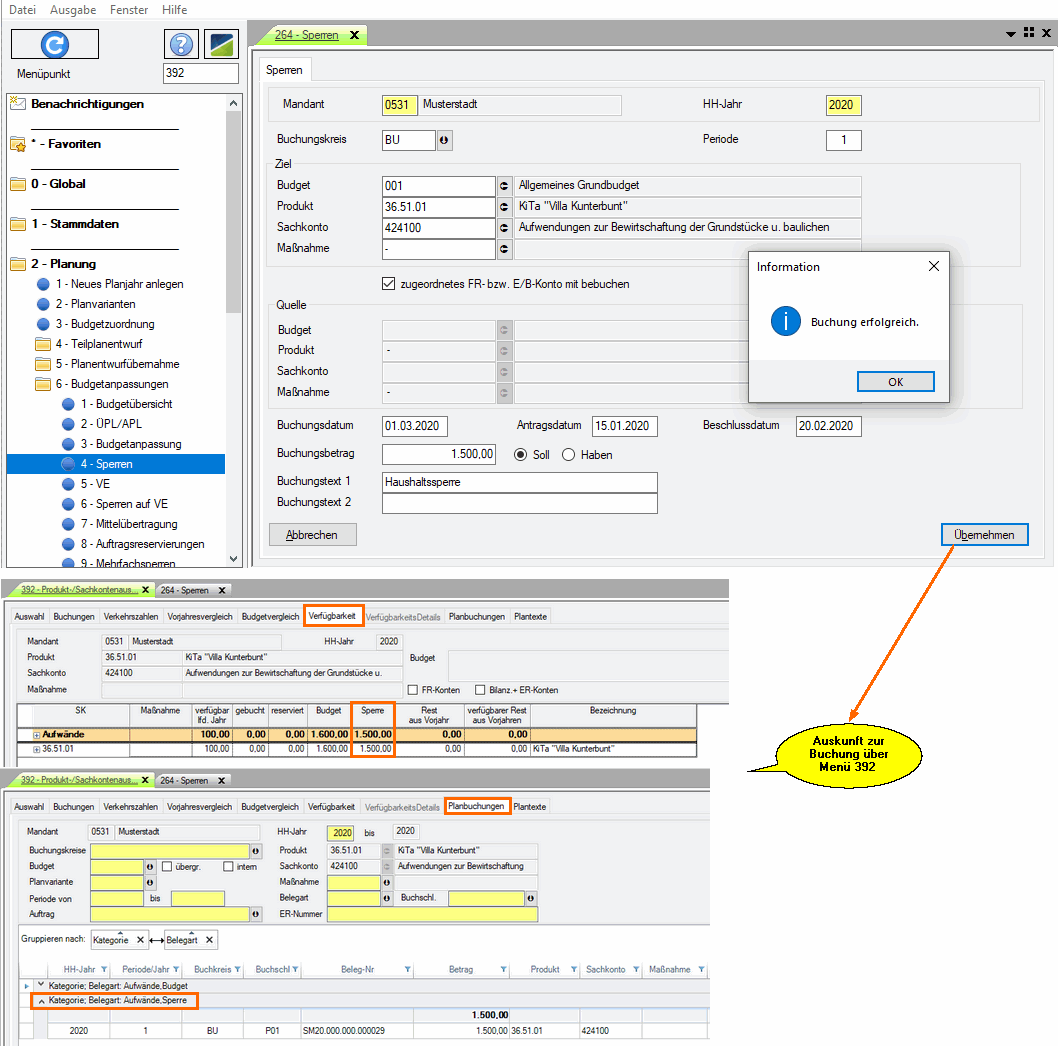
Task: Open the Favoriten folder icon
Action: [18, 144]
